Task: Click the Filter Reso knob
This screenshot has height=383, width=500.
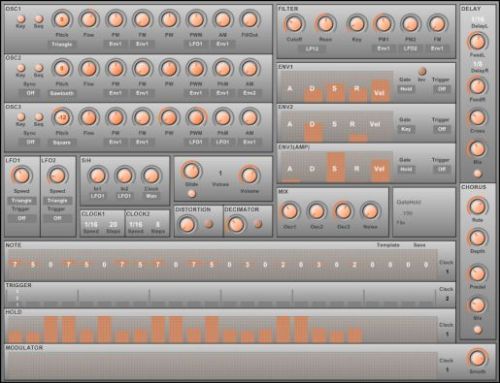Action: [x=325, y=24]
